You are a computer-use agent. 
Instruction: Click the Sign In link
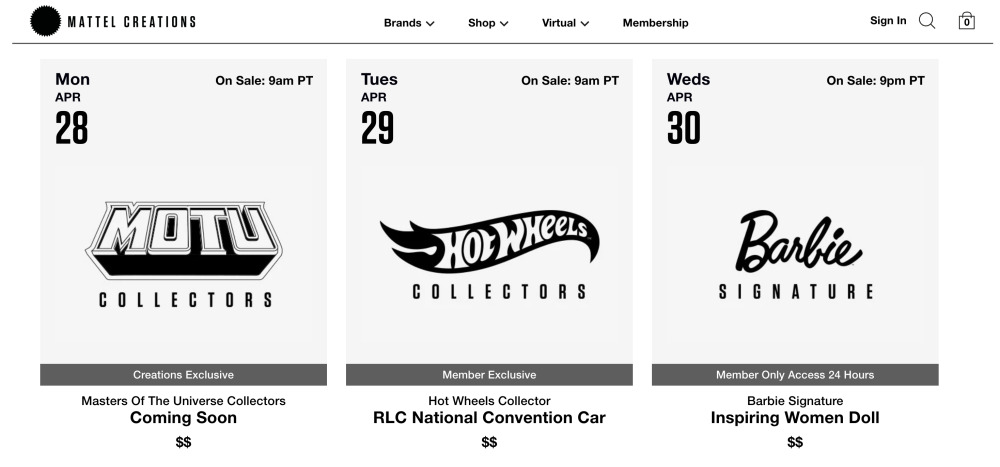tap(888, 20)
